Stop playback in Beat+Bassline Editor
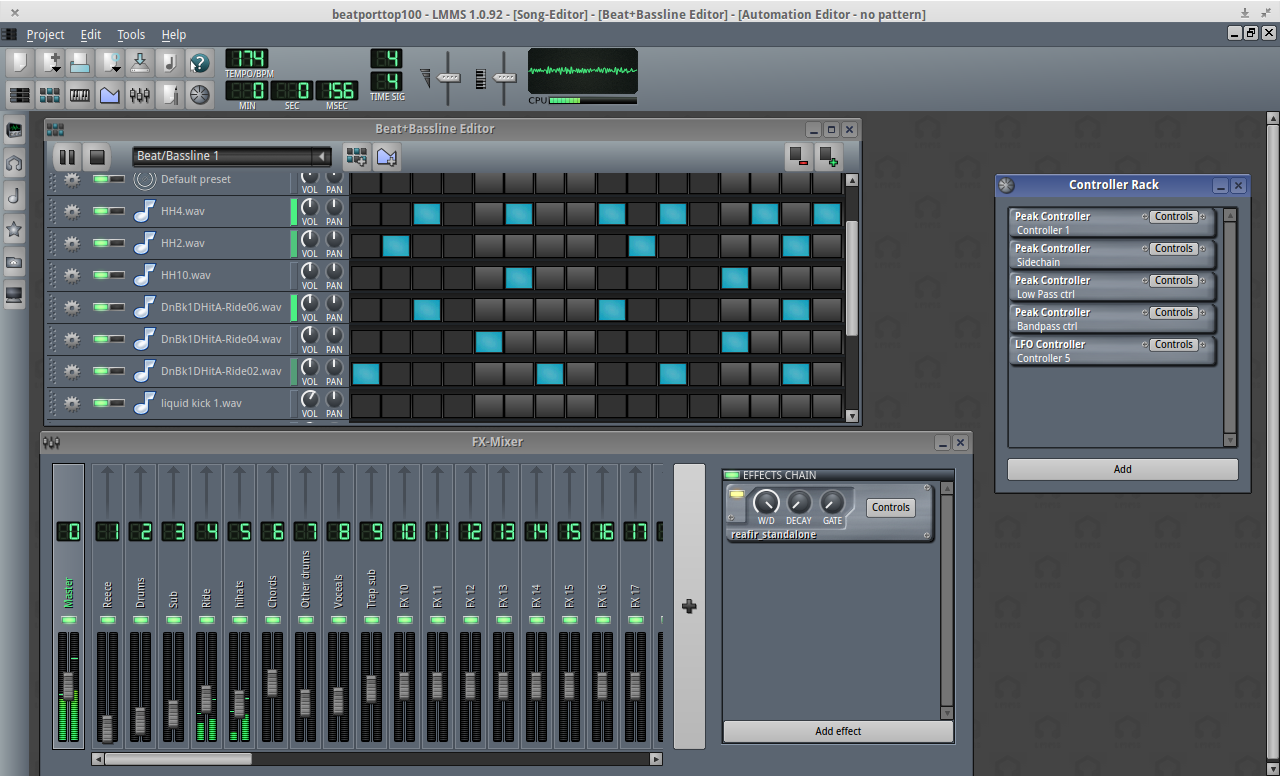 [x=96, y=156]
